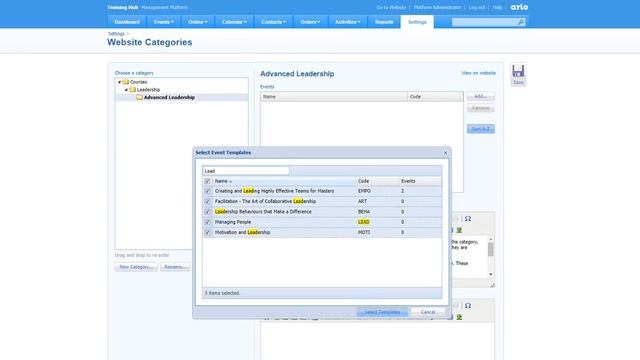Open the Activities dropdown menu
Viewport: 640px width, 360px height.
(347, 22)
